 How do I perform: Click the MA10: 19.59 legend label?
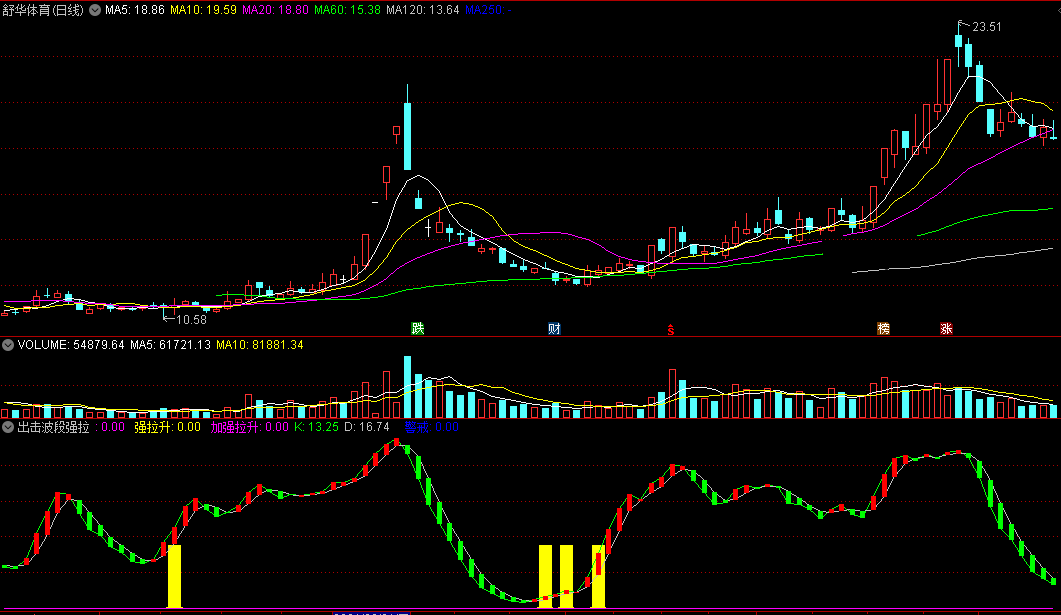pyautogui.click(x=203, y=10)
